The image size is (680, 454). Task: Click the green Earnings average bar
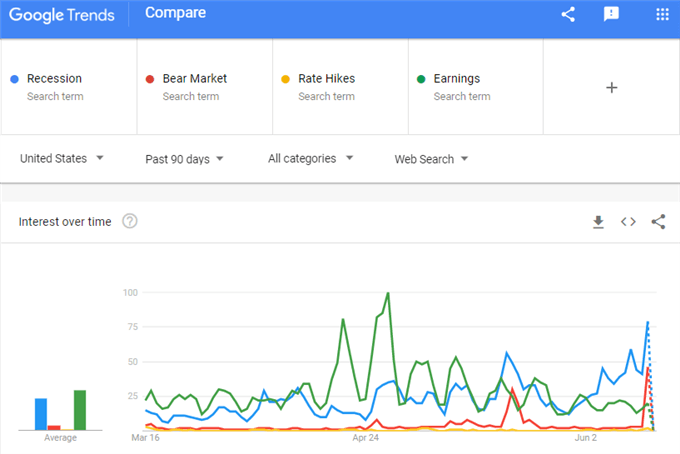click(x=80, y=410)
